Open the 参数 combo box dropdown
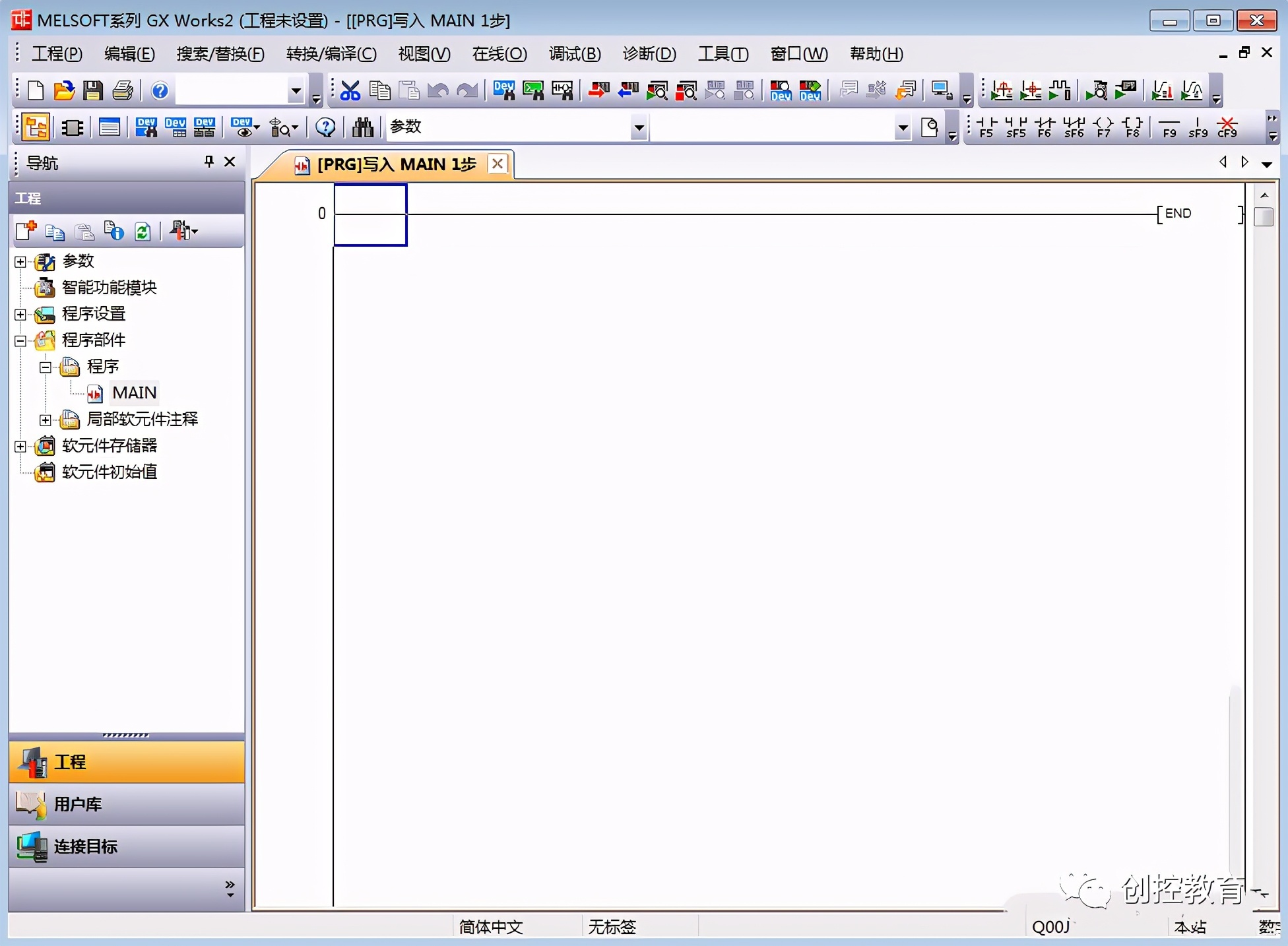The height and width of the screenshot is (946, 1288). pos(638,127)
